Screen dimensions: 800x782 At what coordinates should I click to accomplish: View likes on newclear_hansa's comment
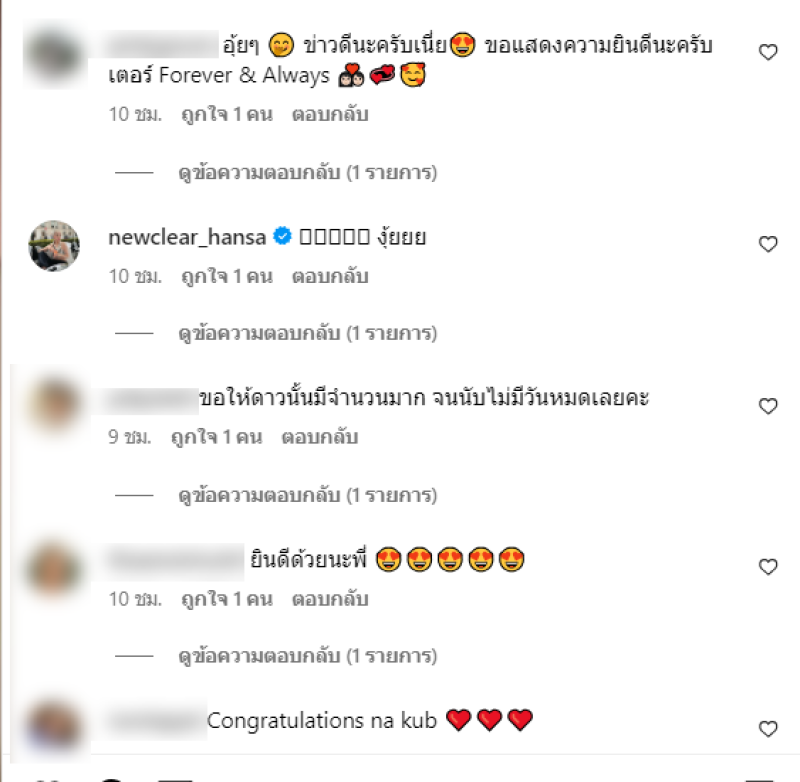pos(227,276)
